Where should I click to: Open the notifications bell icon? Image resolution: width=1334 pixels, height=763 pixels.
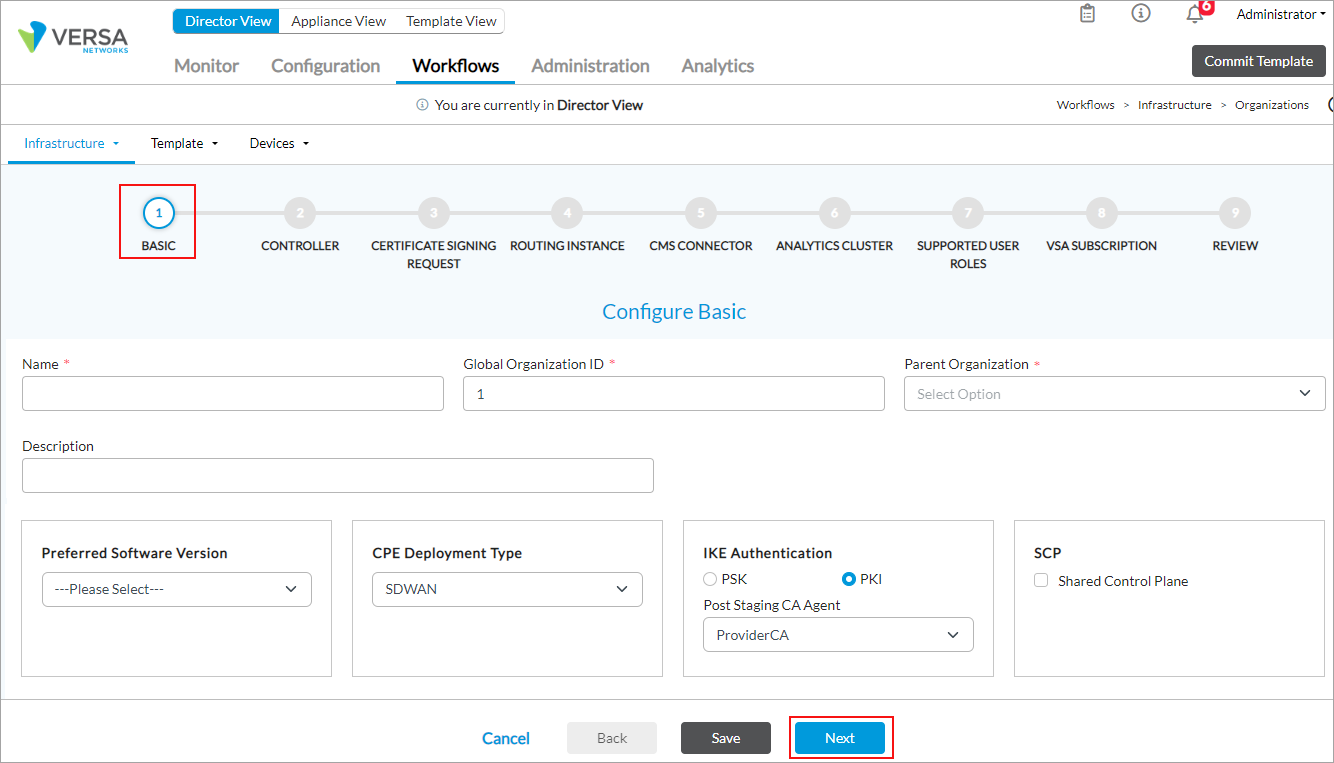[x=1194, y=14]
